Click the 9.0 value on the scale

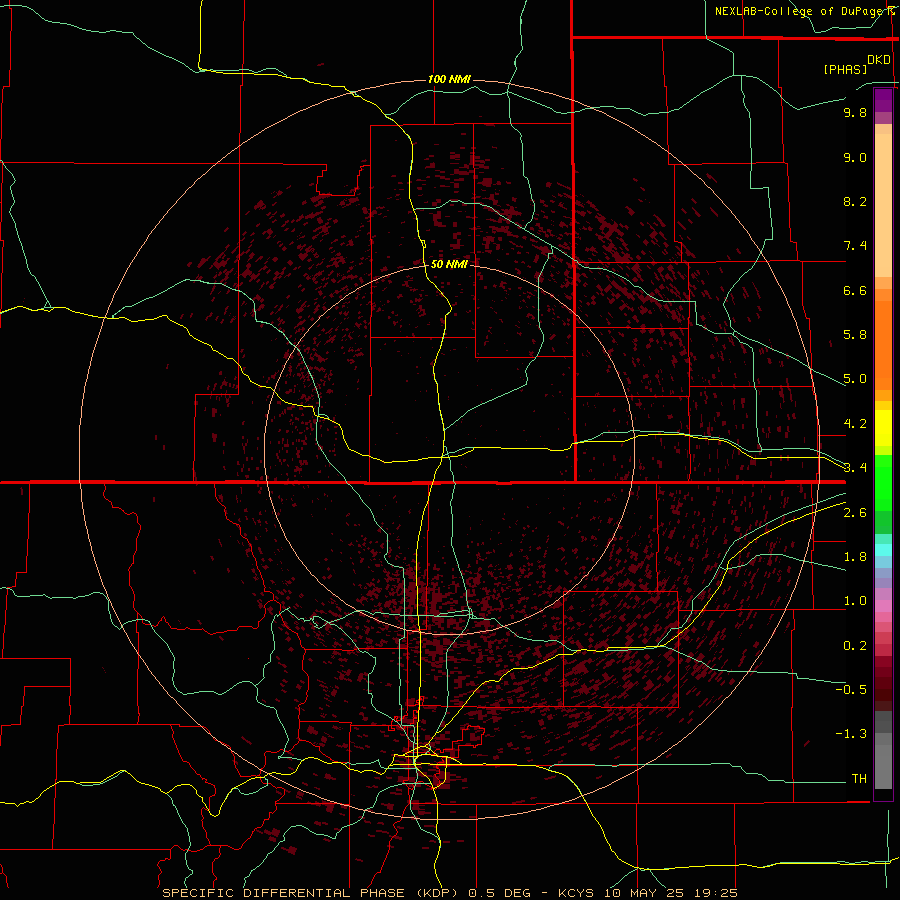pyautogui.click(x=855, y=157)
